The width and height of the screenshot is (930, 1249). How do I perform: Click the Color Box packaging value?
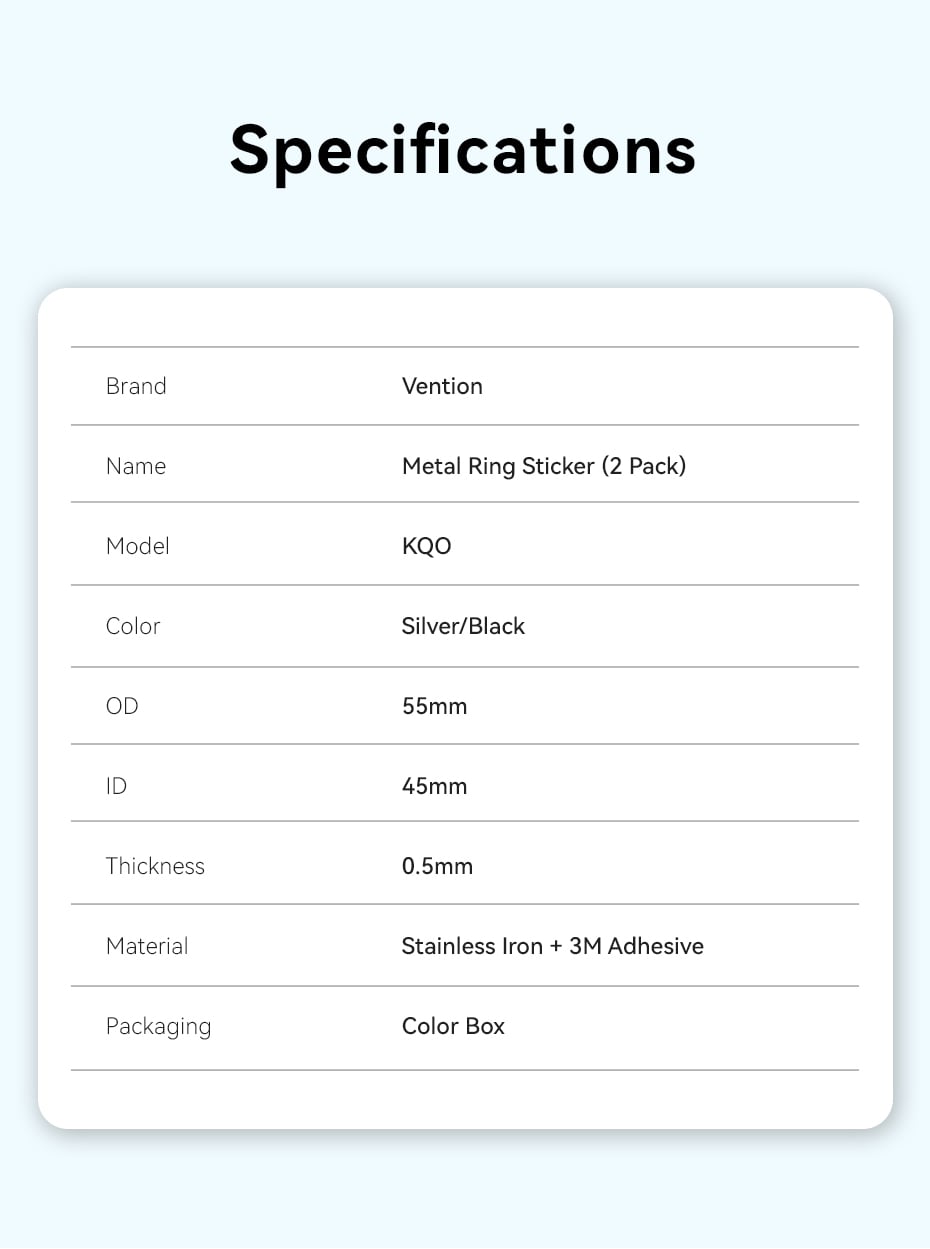click(453, 1026)
